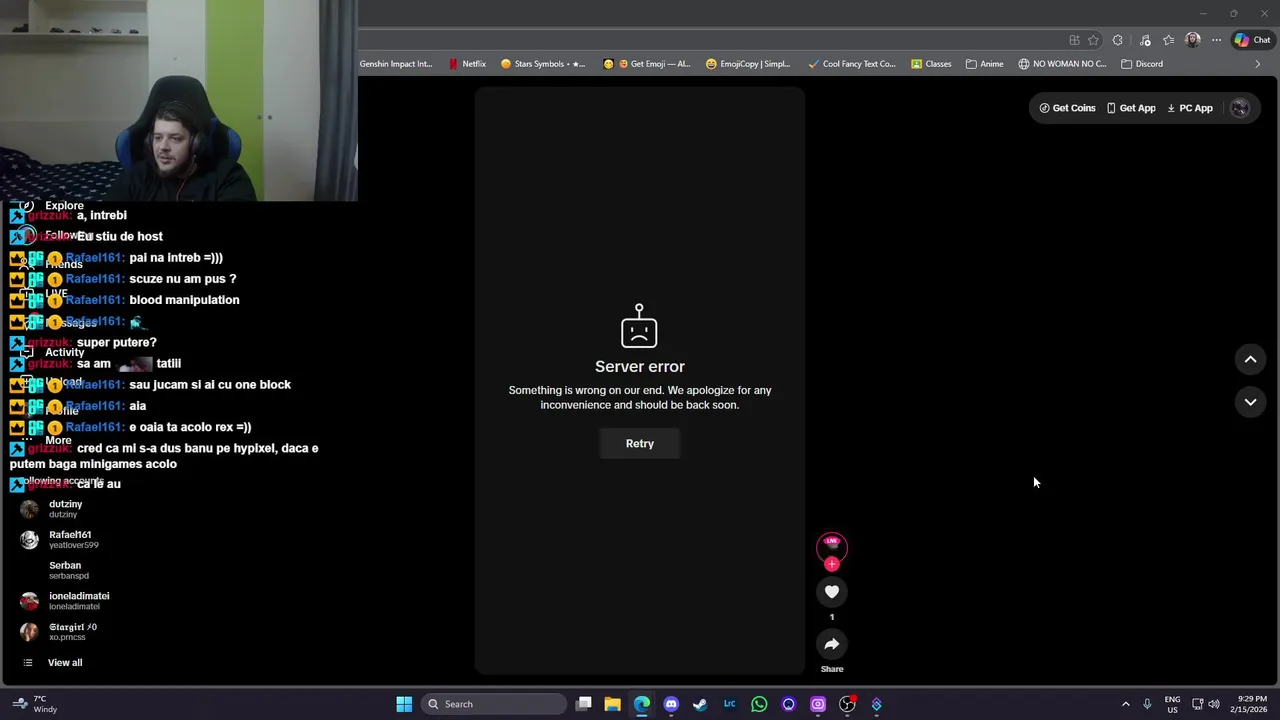Image resolution: width=1280 pixels, height=720 pixels.
Task: Go to previous video with up chevron
Action: pyautogui.click(x=1250, y=359)
